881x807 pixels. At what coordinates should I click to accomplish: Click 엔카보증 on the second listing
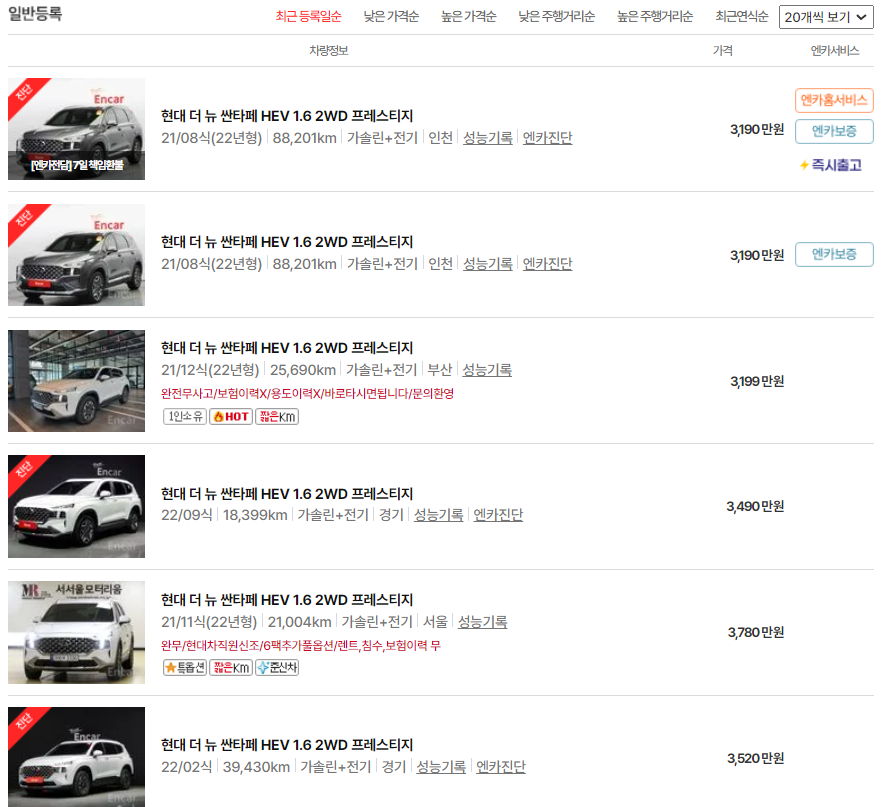(834, 255)
